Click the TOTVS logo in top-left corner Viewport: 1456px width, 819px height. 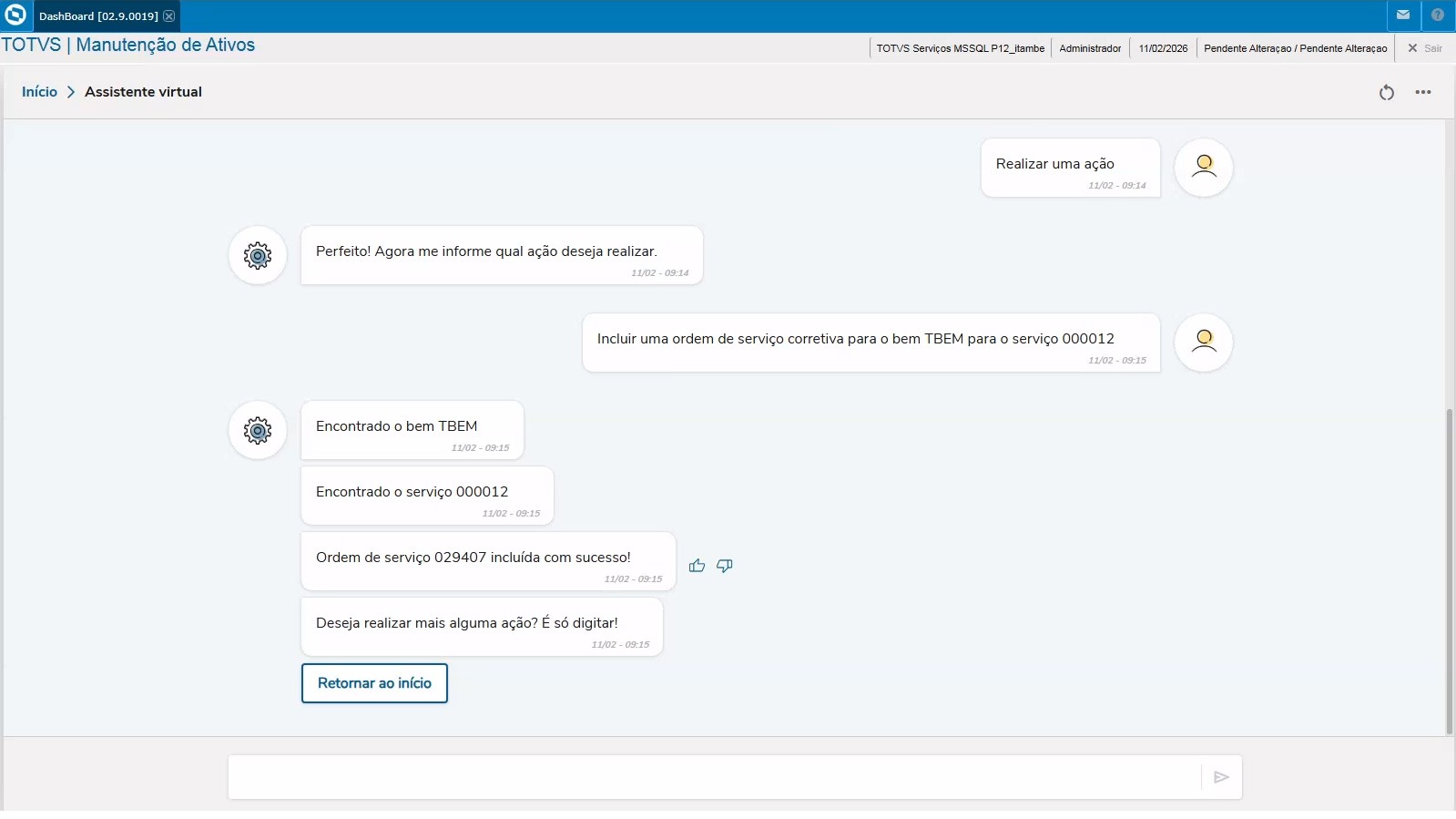click(x=15, y=15)
